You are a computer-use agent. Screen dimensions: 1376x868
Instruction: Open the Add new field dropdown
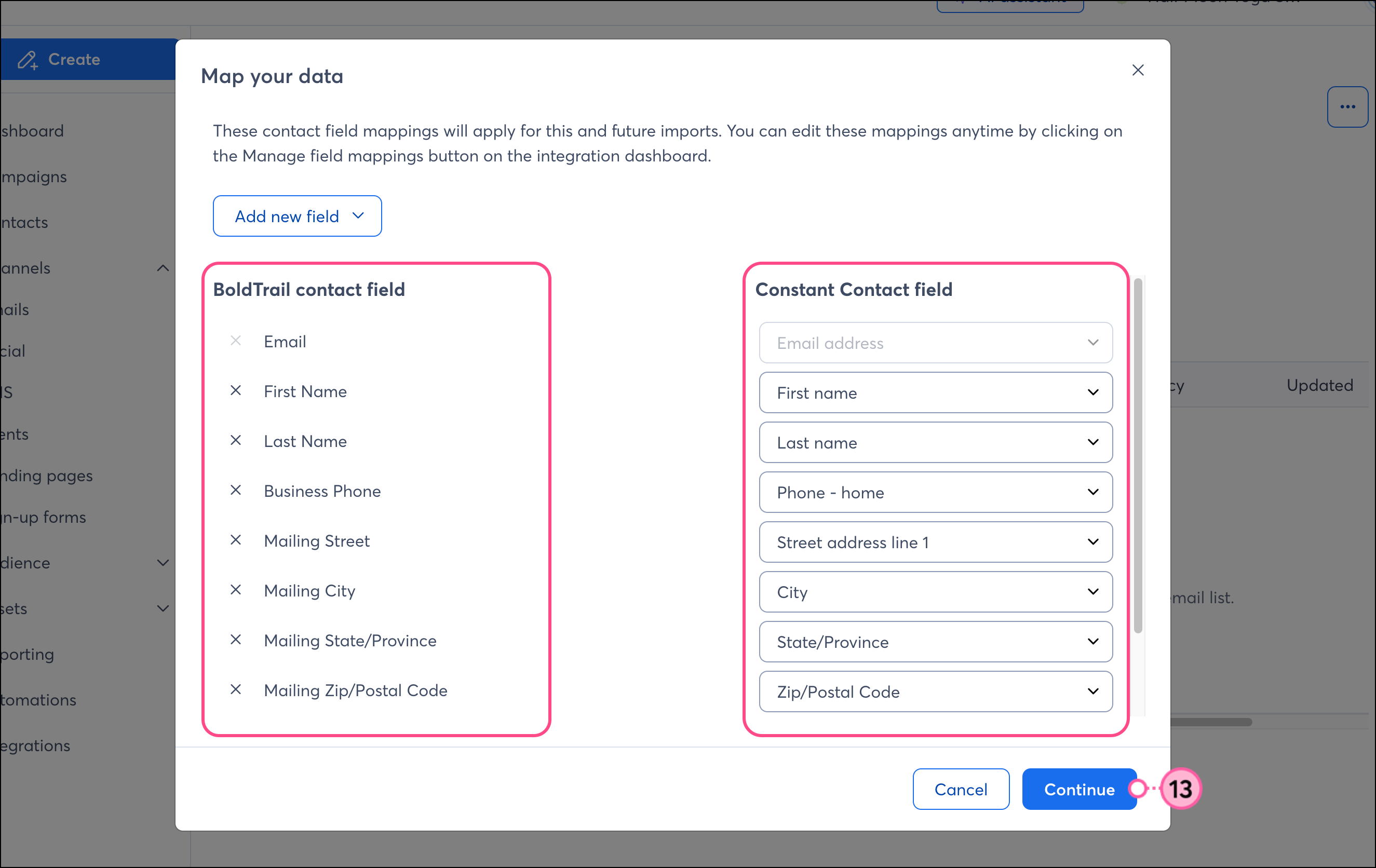pyautogui.click(x=297, y=216)
